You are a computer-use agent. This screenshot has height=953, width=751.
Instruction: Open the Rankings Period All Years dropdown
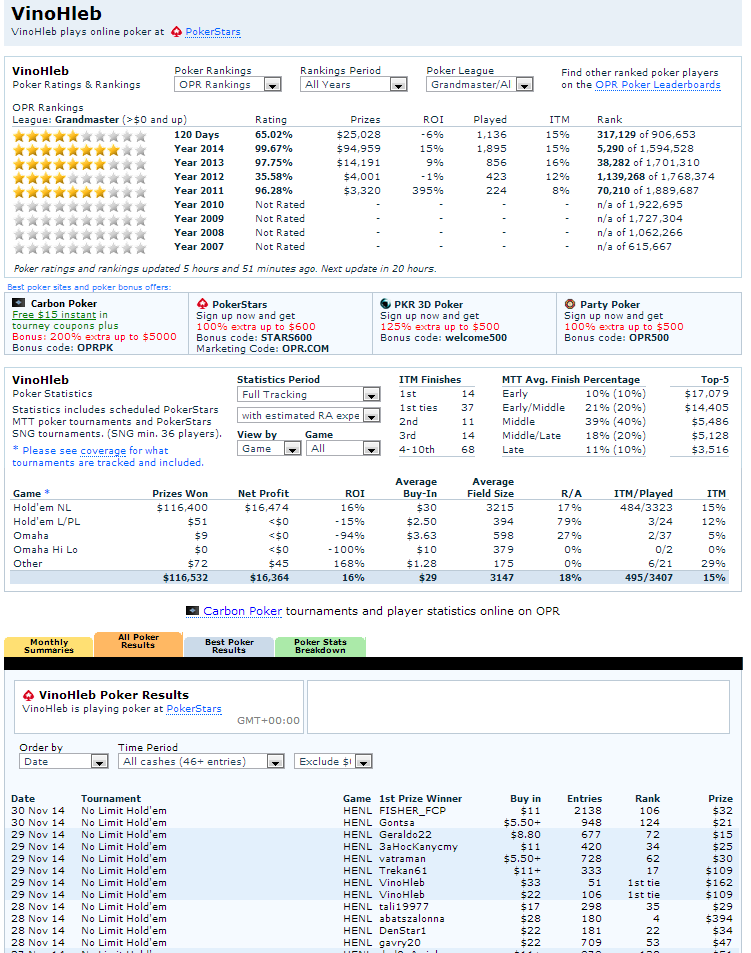[x=354, y=84]
